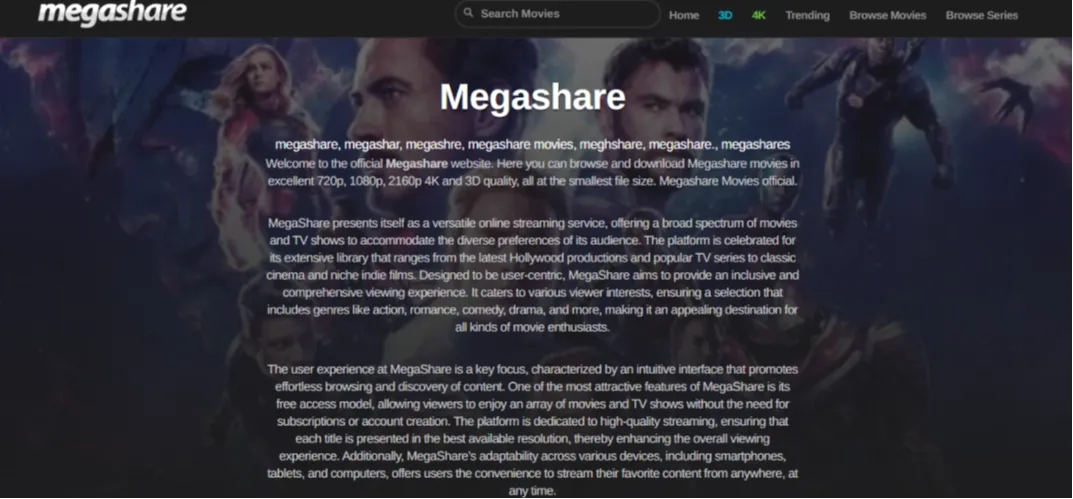Focus the Search Movies field
Image resolution: width=1073 pixels, height=499 pixels.
pos(557,14)
